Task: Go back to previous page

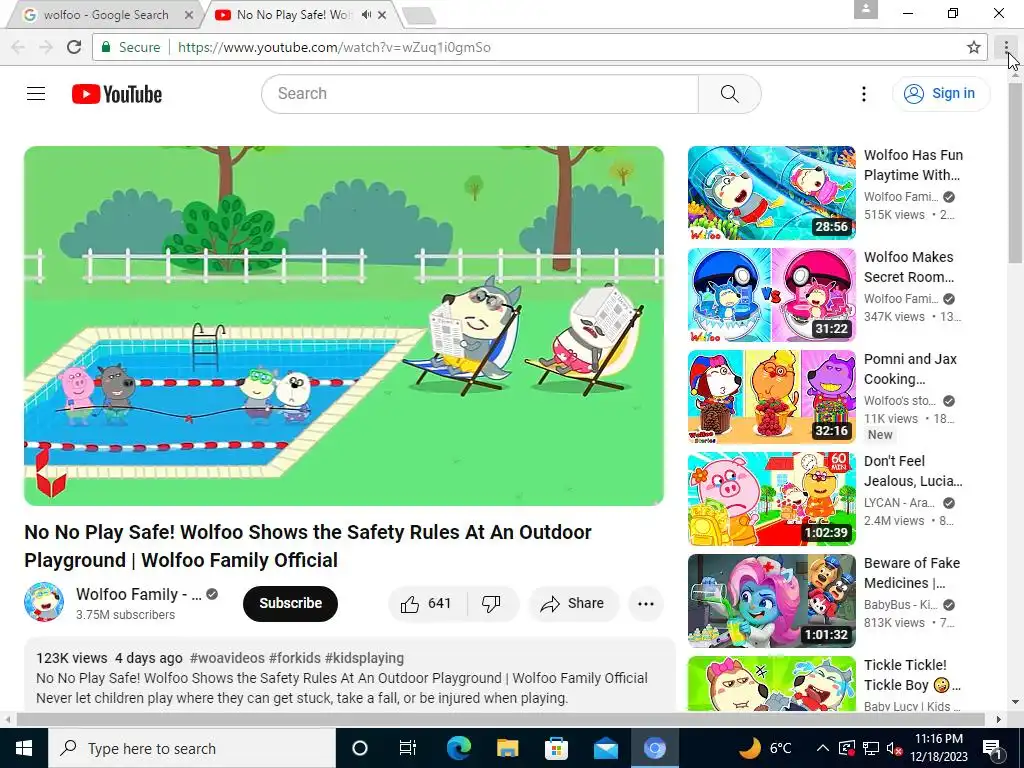Action: (x=18, y=47)
